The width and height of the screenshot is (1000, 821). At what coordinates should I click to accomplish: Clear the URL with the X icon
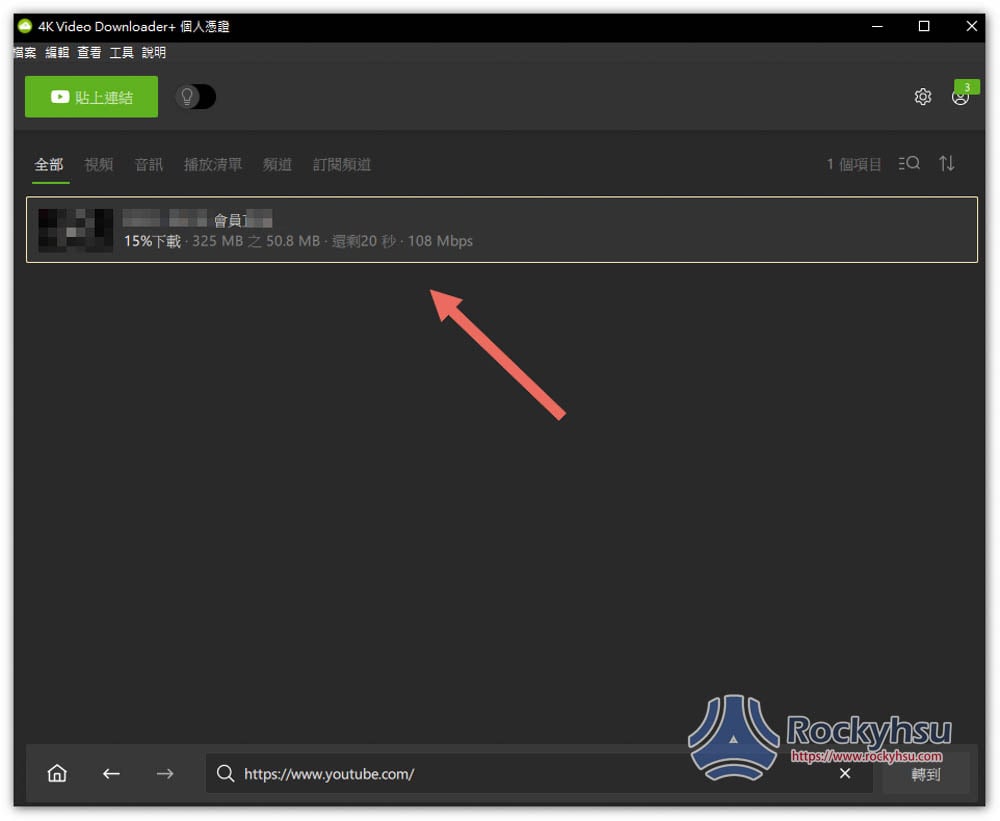point(845,773)
